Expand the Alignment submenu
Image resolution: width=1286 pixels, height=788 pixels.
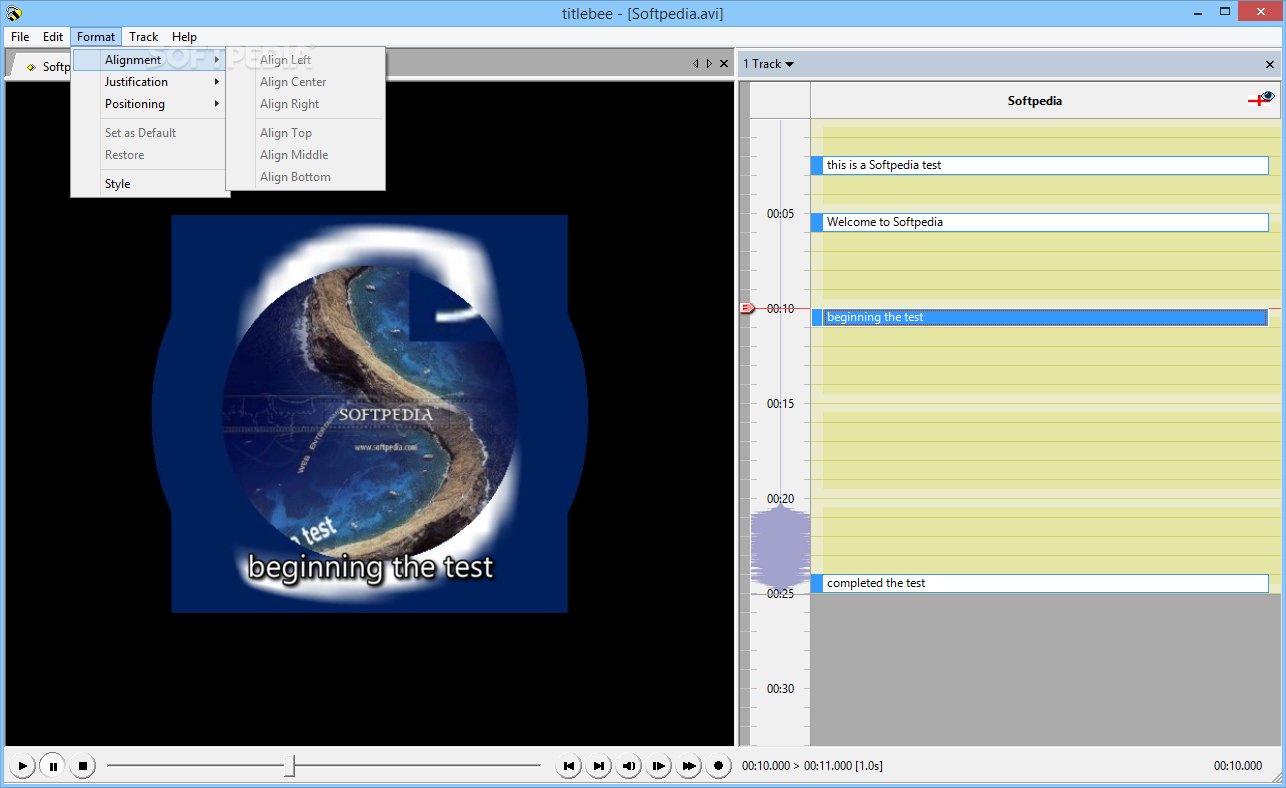pyautogui.click(x=150, y=60)
